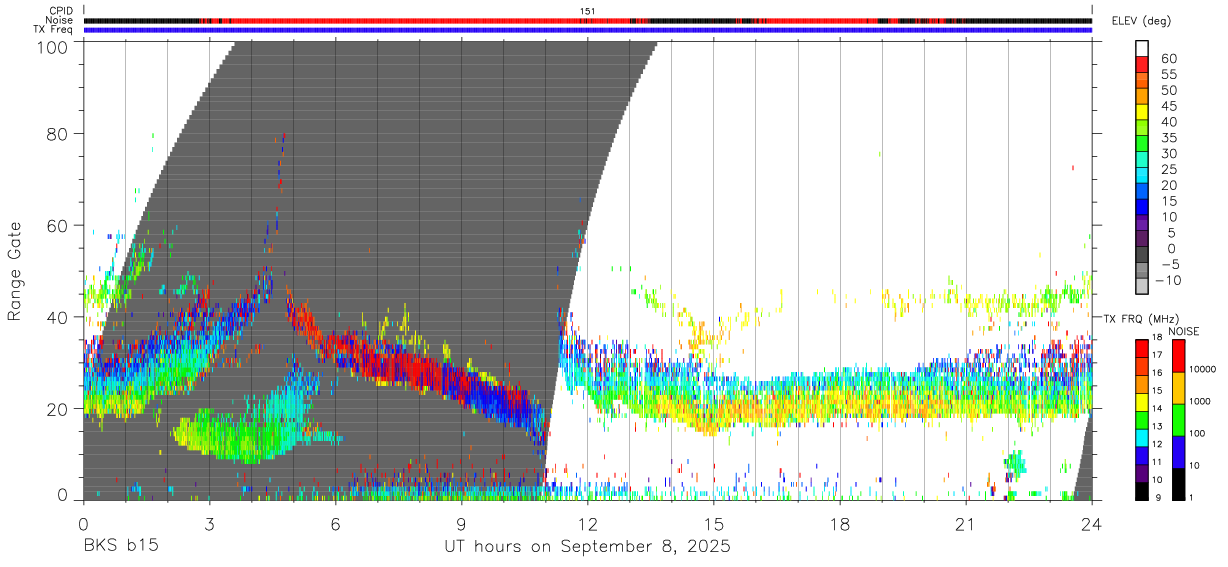Screen dimensions: 1228x567
Task: Click the 'Noise' row label at top left
Action: [x=61, y=20]
